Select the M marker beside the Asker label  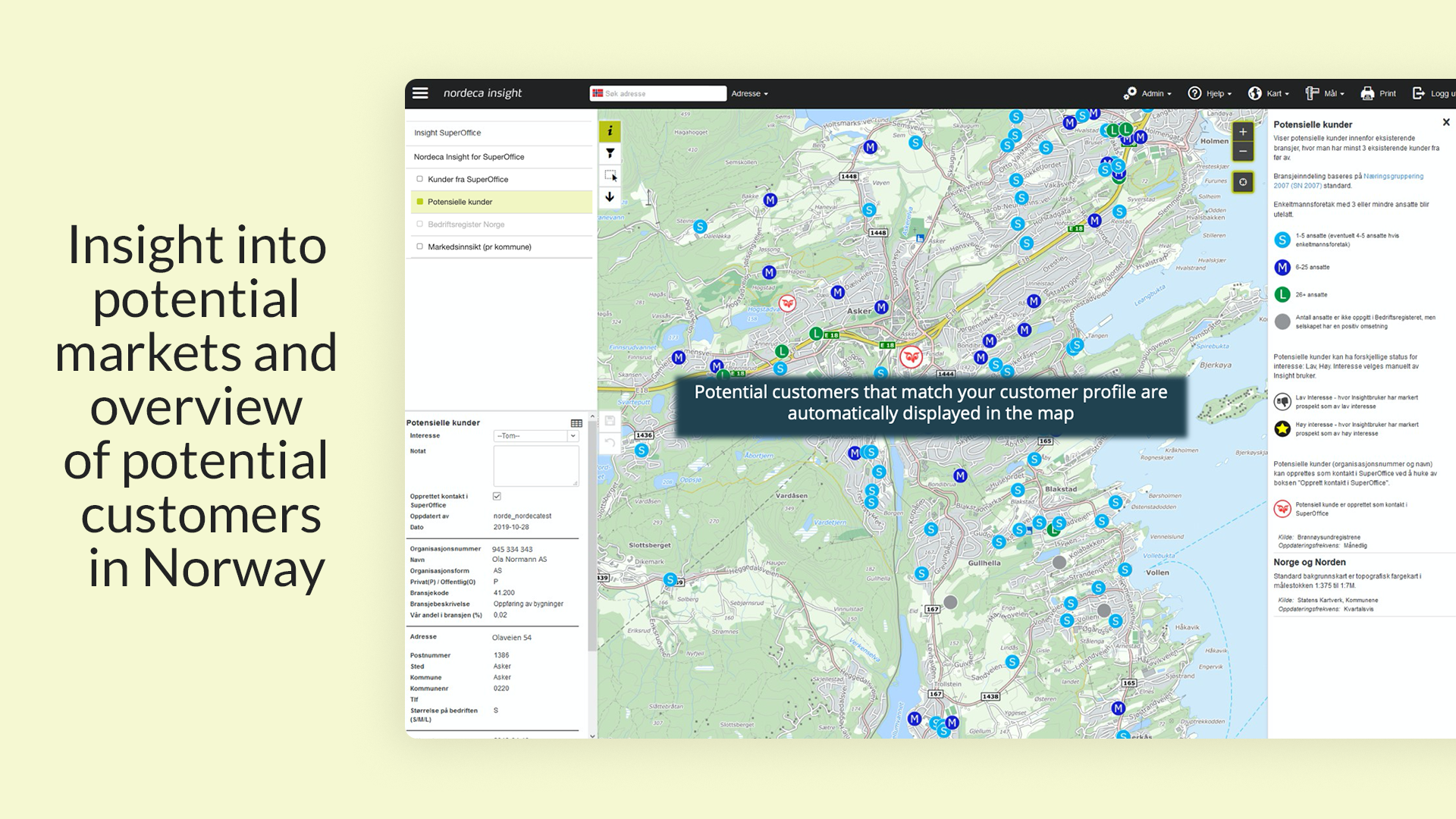(881, 307)
